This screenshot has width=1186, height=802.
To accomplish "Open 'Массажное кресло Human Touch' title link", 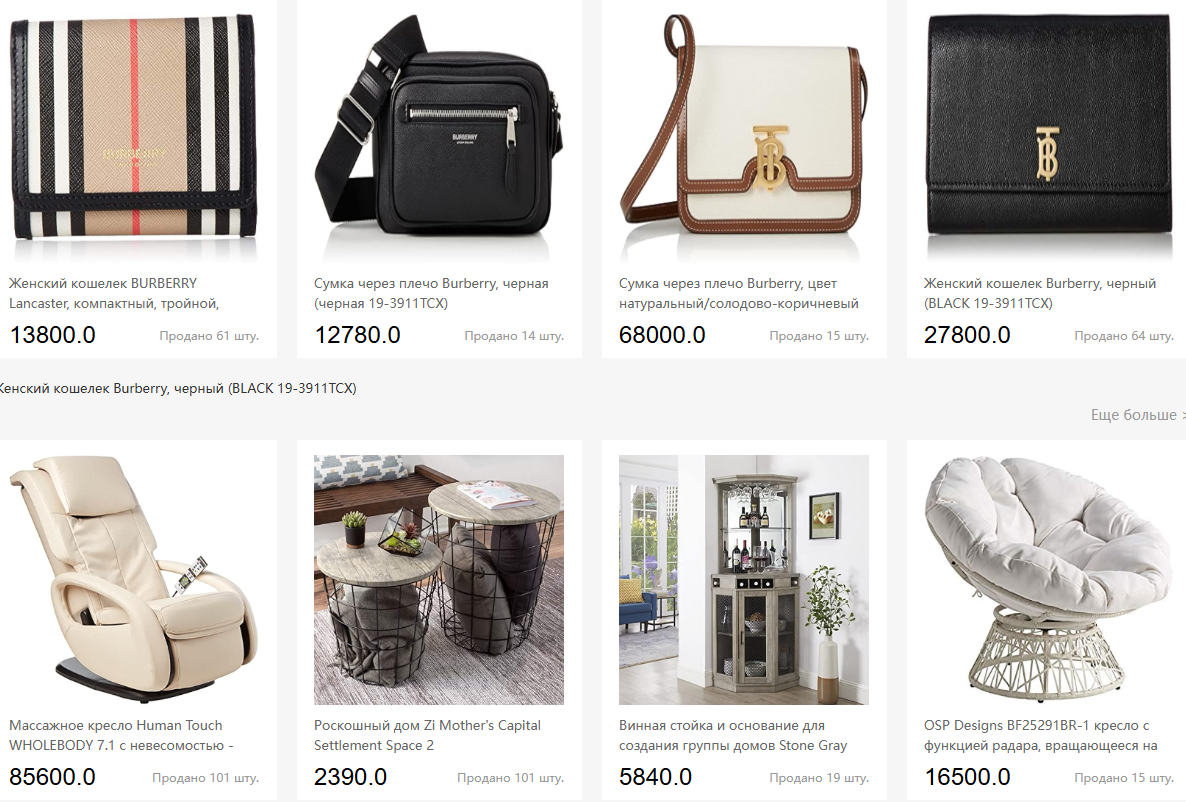I will point(121,735).
